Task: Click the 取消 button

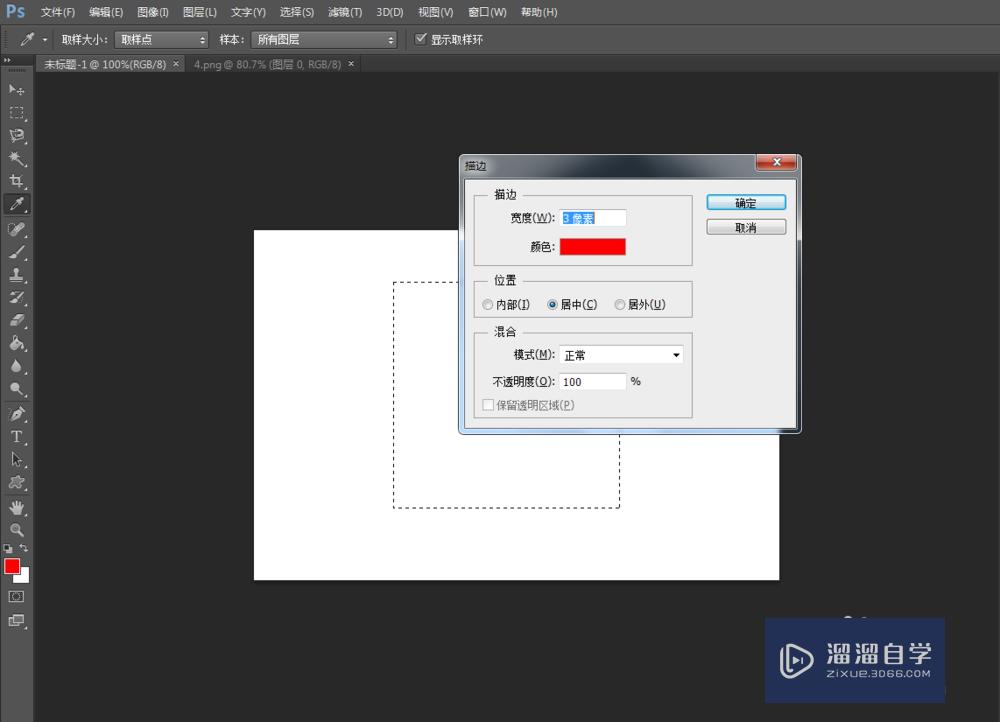Action: coord(746,227)
